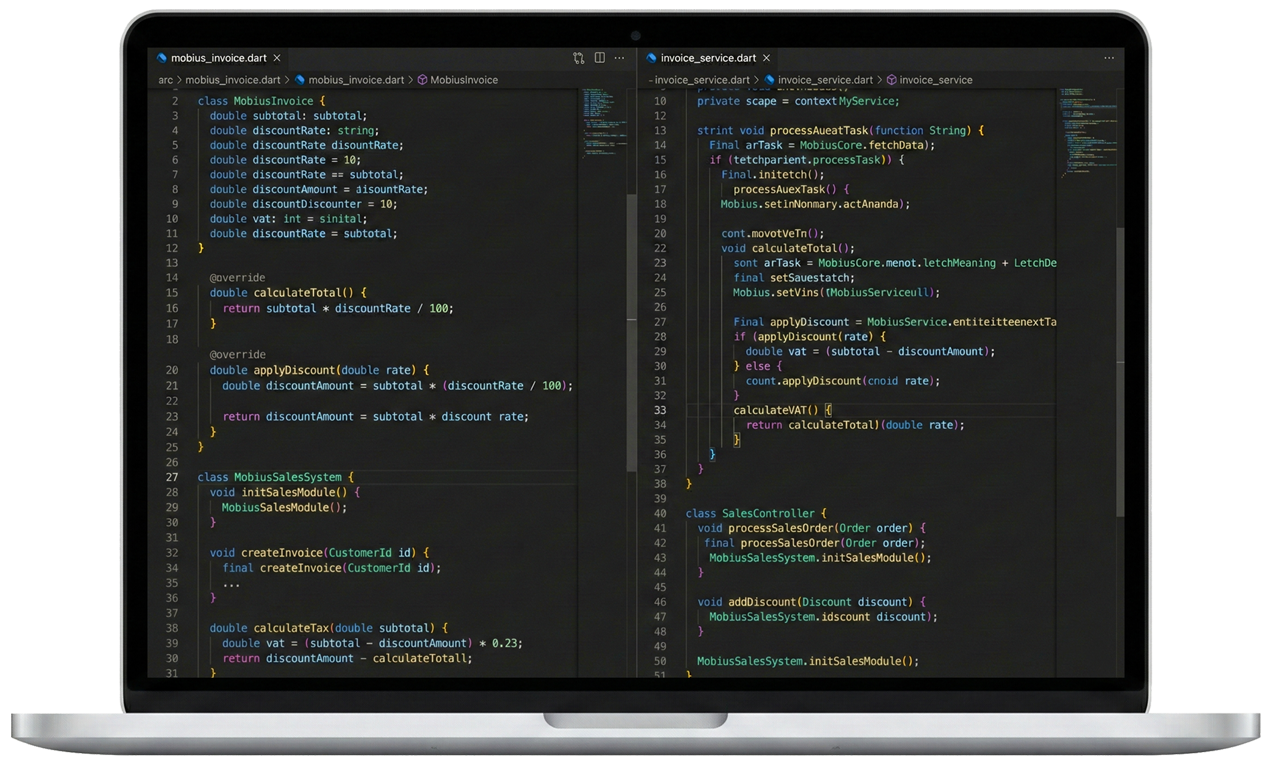
Task: Open right breadcrumb invoice_service.dart with Dart icon
Action: pyautogui.click(x=824, y=80)
